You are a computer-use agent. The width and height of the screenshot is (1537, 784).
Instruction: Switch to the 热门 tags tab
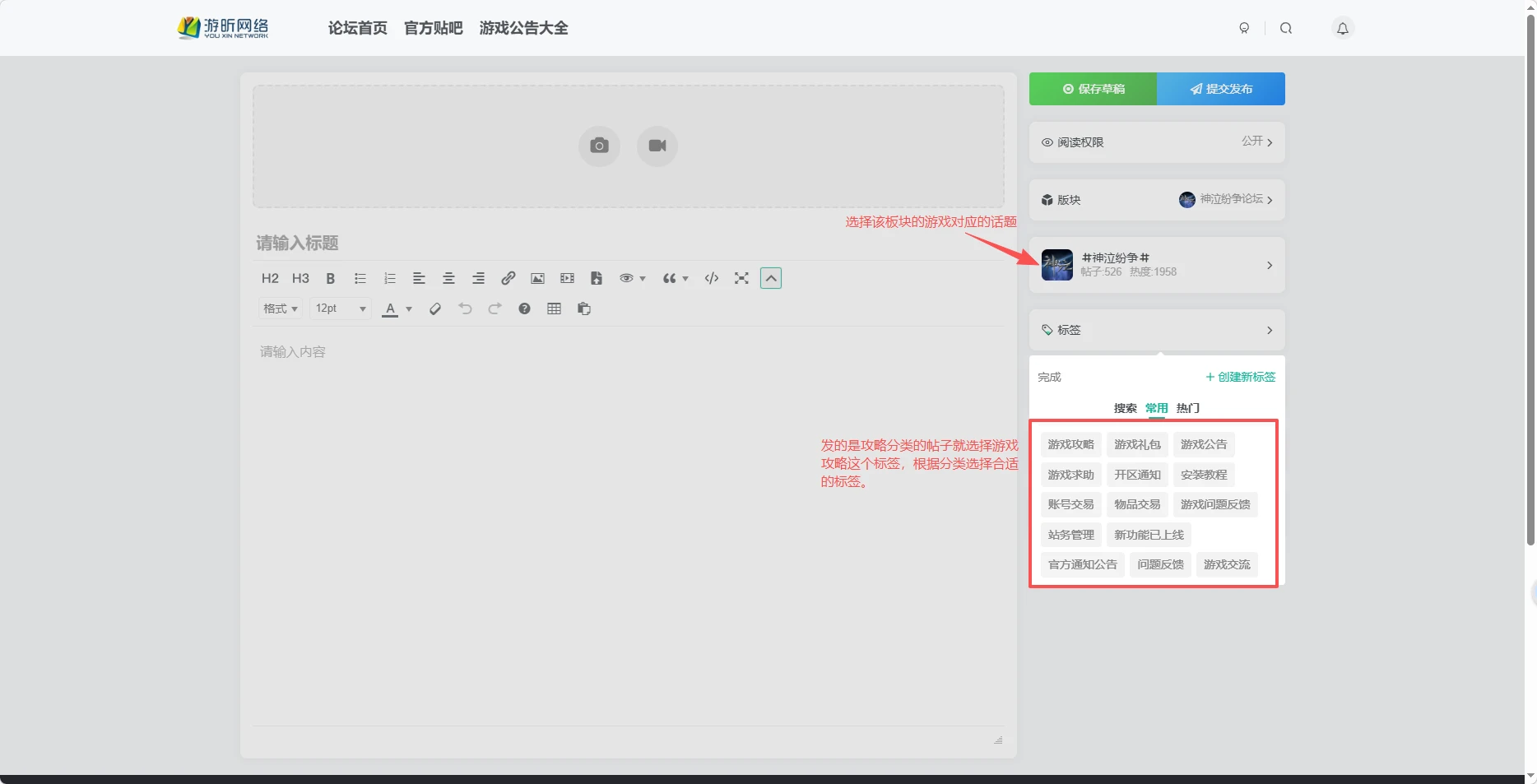[1187, 408]
